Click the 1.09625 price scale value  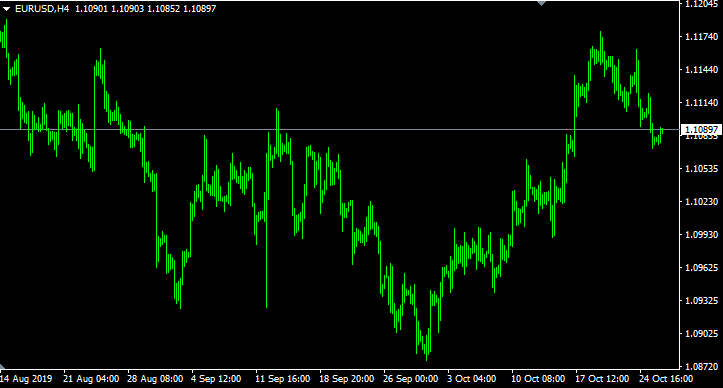coord(701,267)
